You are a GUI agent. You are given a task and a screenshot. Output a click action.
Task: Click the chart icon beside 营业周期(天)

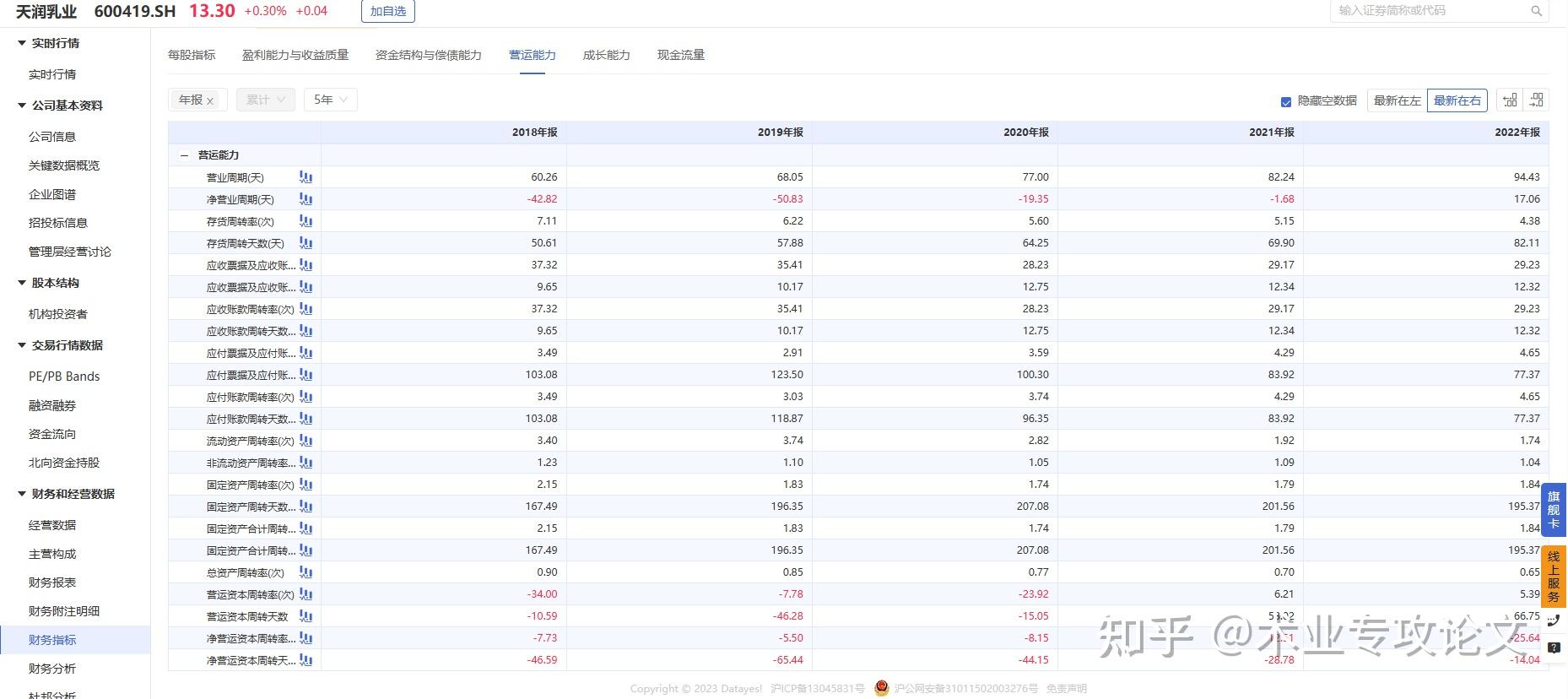[x=305, y=177]
